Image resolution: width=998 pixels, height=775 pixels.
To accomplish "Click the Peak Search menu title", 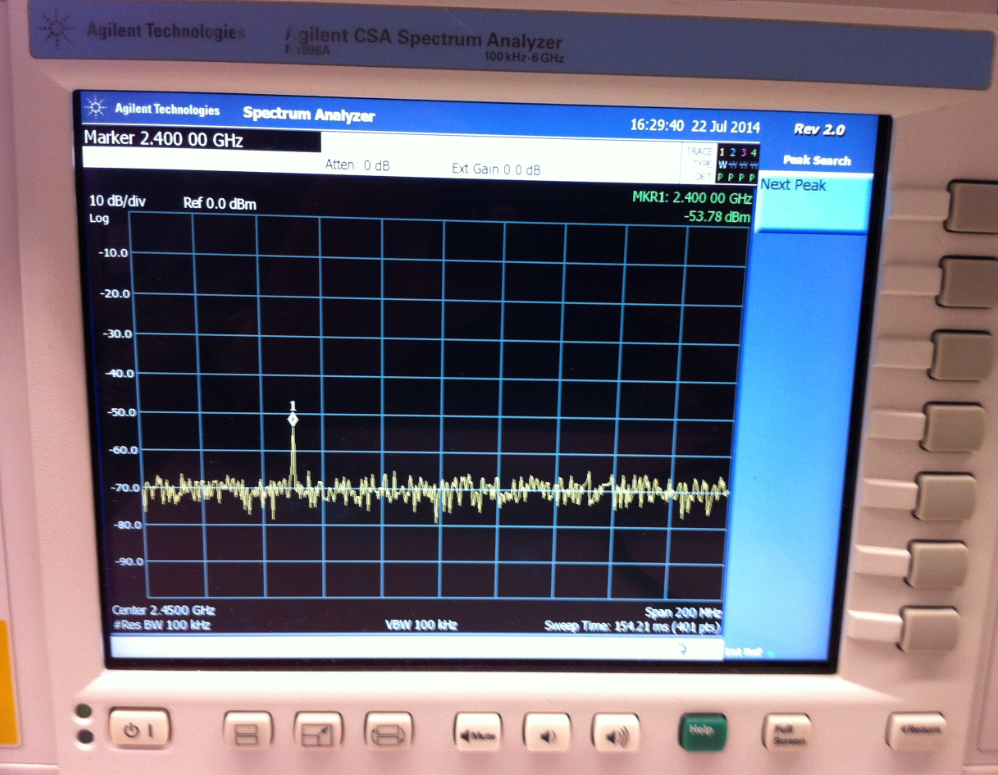I will point(816,161).
